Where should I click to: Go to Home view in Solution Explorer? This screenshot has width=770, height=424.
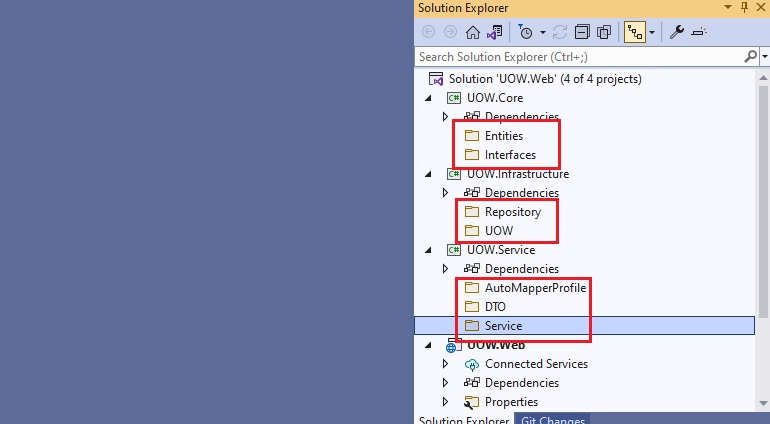pyautogui.click(x=472, y=32)
